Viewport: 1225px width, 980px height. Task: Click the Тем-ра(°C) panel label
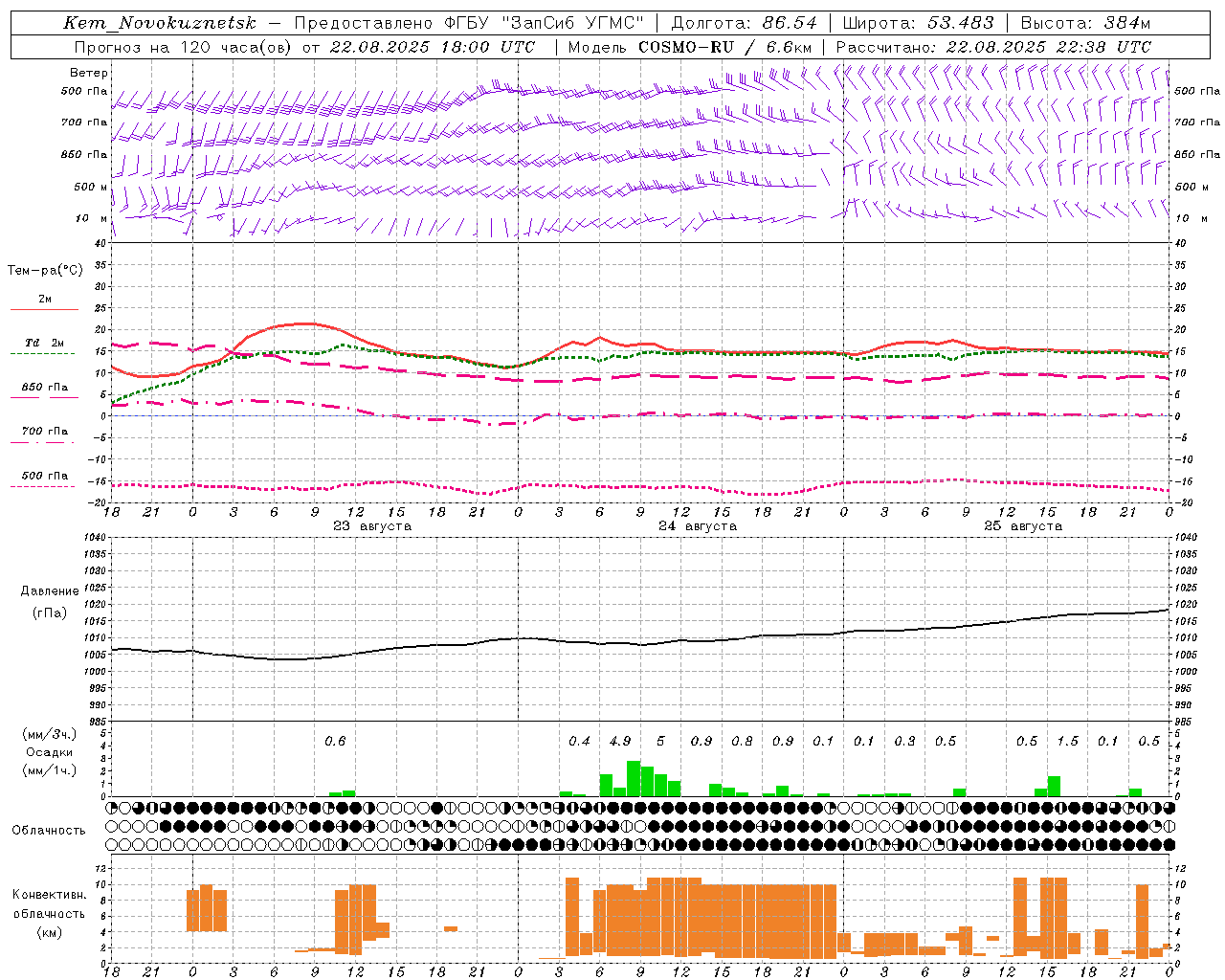click(x=45, y=271)
